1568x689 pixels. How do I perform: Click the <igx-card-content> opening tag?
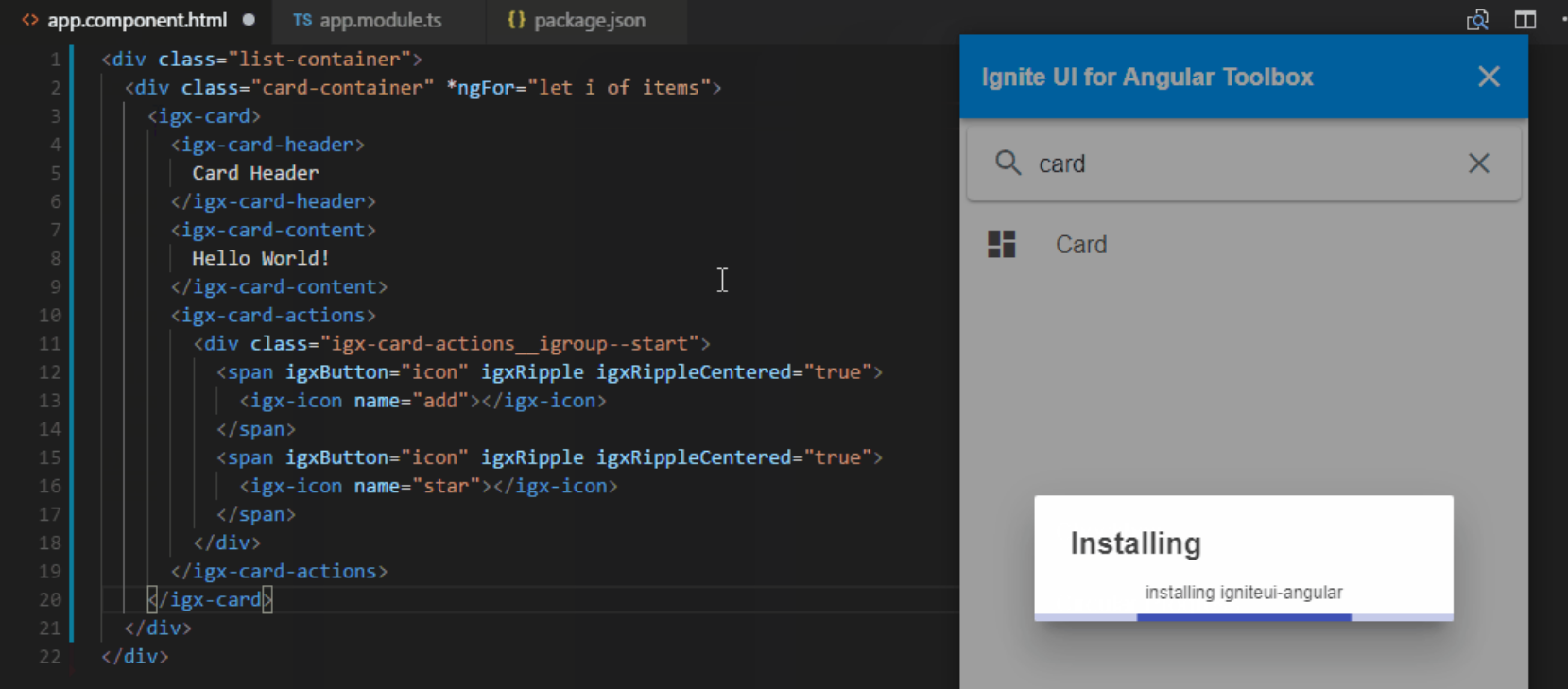[273, 230]
